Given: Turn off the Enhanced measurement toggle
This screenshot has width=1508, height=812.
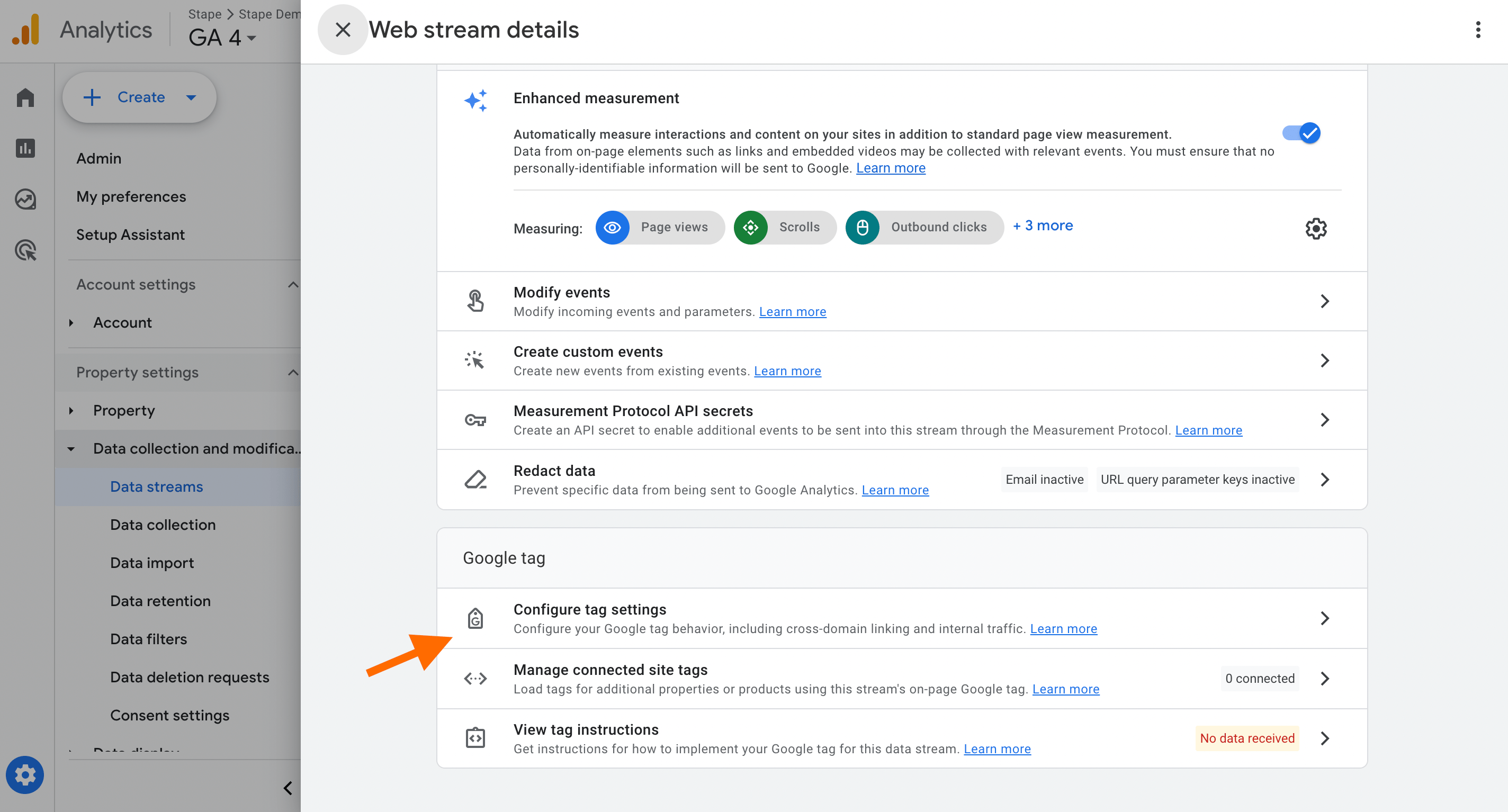Looking at the screenshot, I should point(1301,133).
